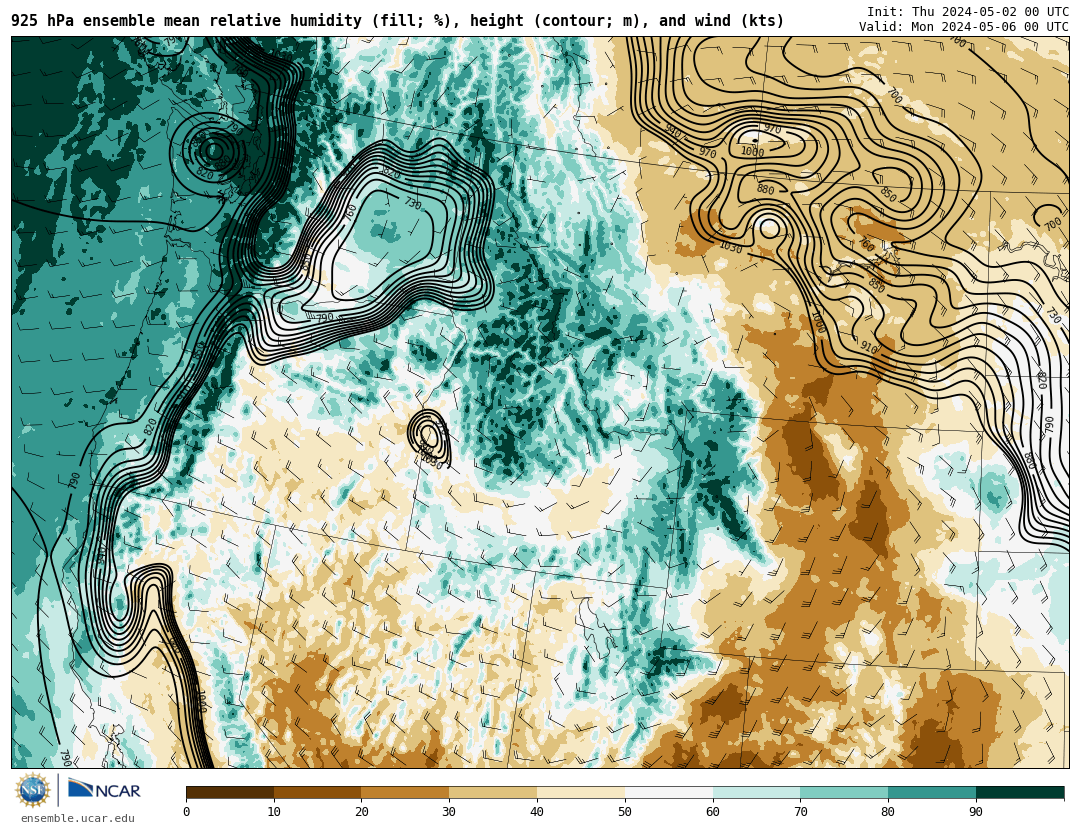Open the ensemble.ucar.edu link text
The height and width of the screenshot is (831, 1080).
coord(77,819)
